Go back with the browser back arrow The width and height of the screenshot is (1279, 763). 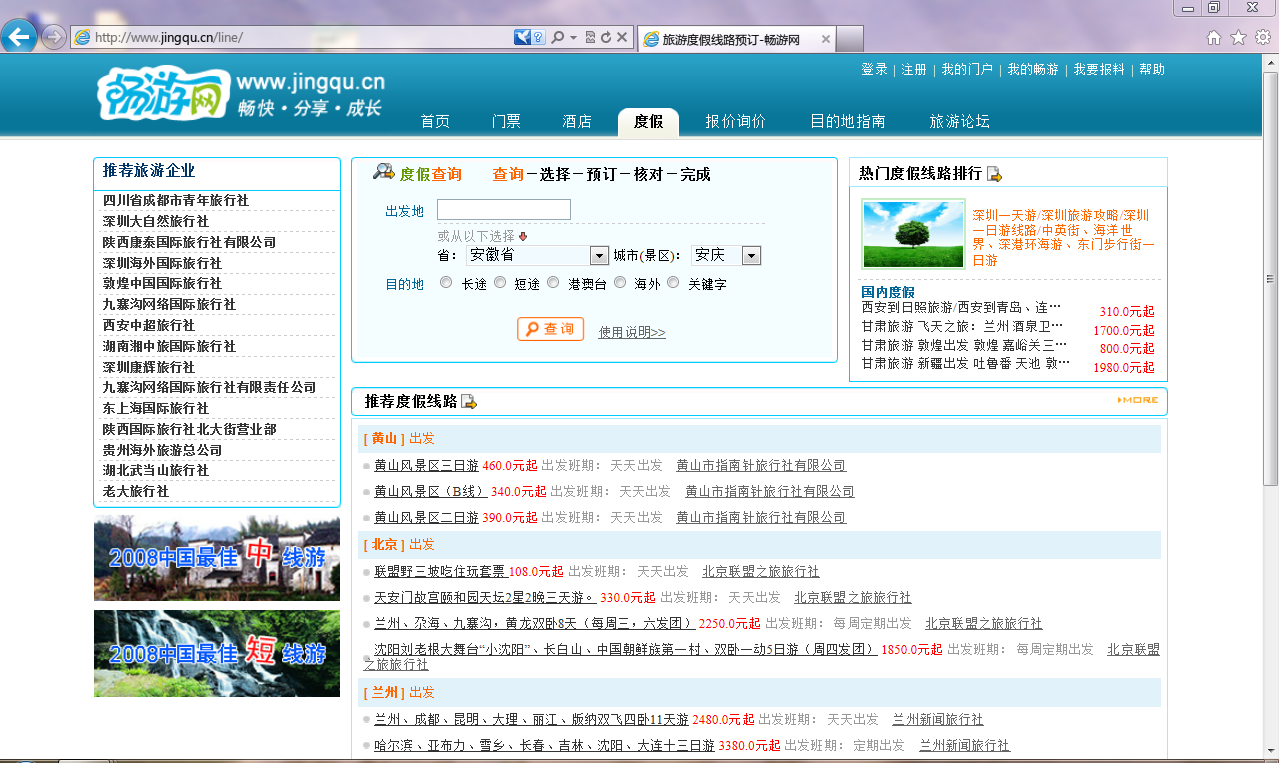pyautogui.click(x=19, y=37)
